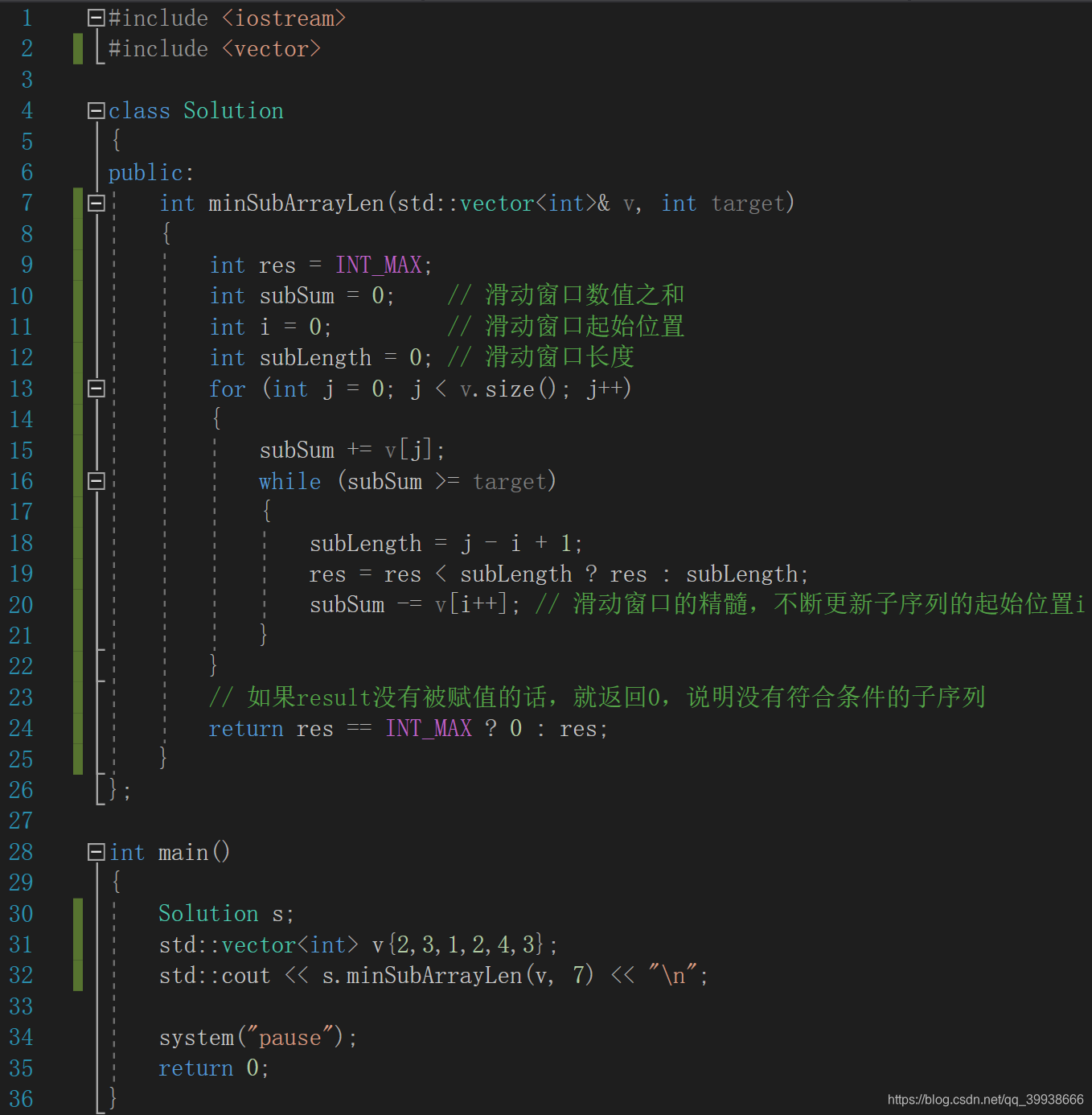Collapse the int main() fold marker
The width and height of the screenshot is (1092, 1115).
pos(96,852)
